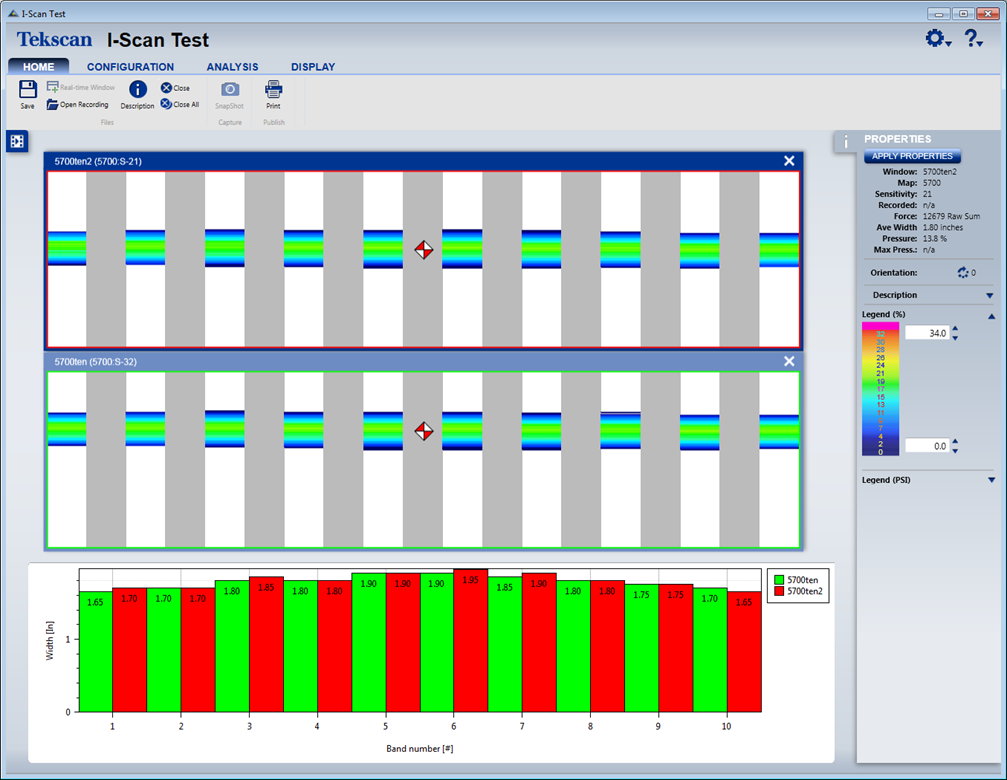Switch to the CONFIGURATION tab

(x=130, y=67)
